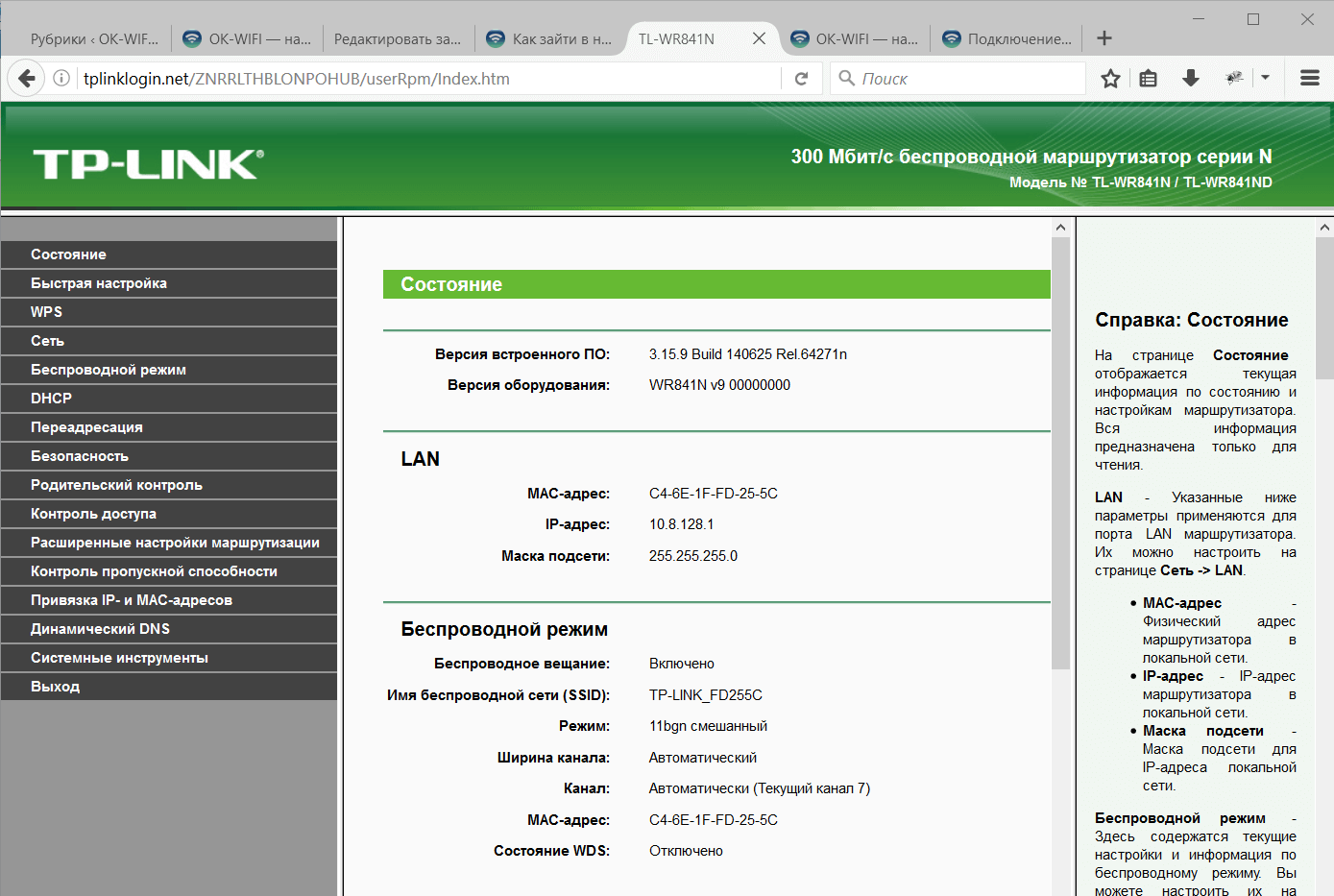The height and width of the screenshot is (896, 1334).
Task: Click firmware version 3.15.9 Build 140625 text
Action: (x=748, y=354)
